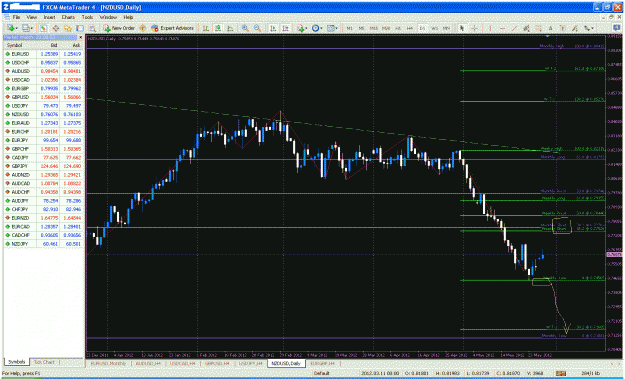Open the Strategy Tester icon
The width and height of the screenshot is (625, 379).
92,28
